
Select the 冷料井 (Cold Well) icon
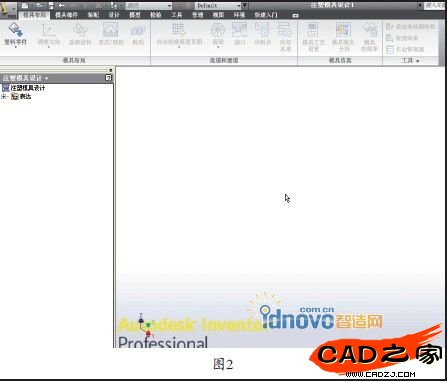262,34
